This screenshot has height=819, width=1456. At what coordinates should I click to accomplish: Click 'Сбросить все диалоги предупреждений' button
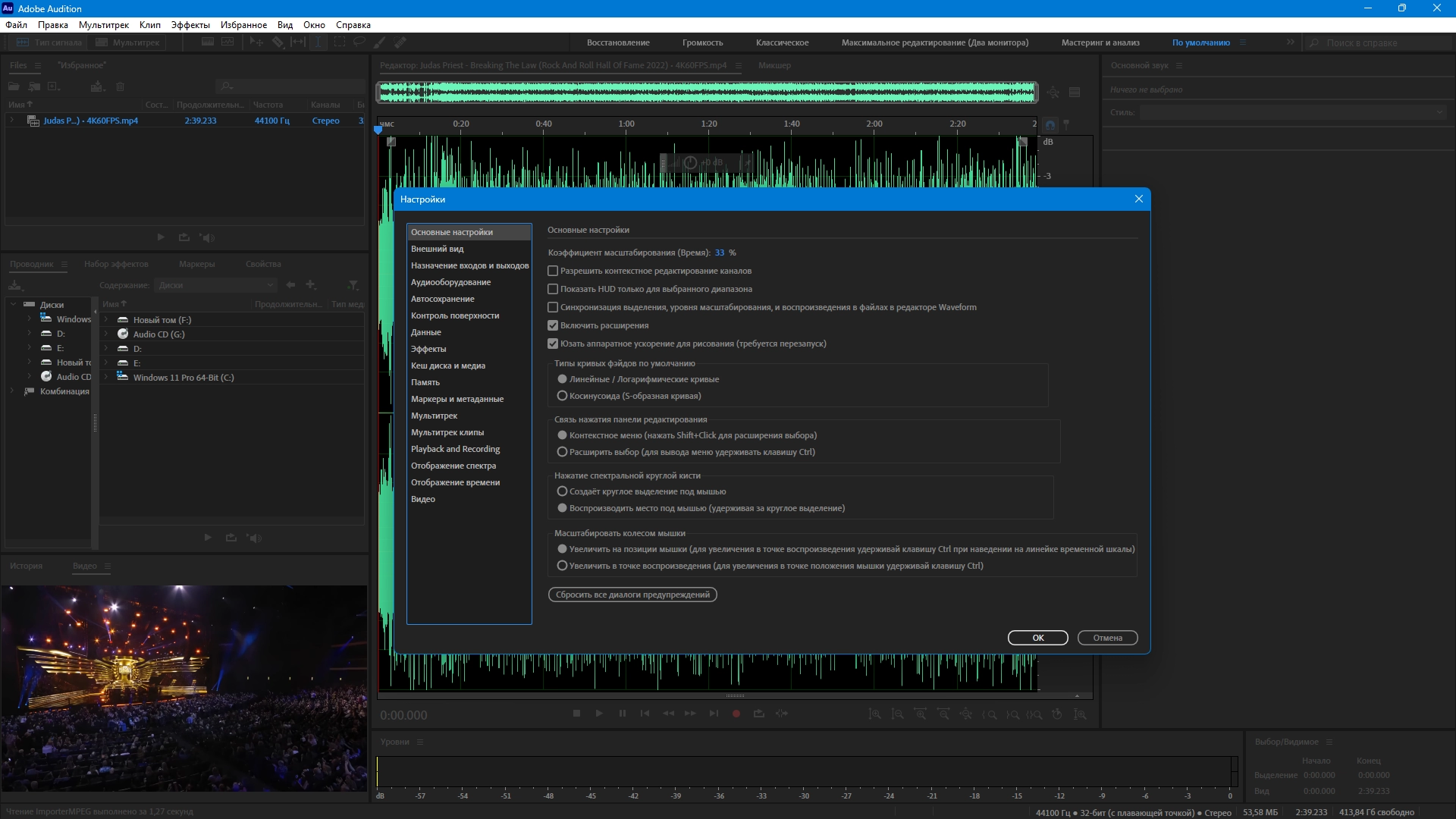tap(632, 595)
